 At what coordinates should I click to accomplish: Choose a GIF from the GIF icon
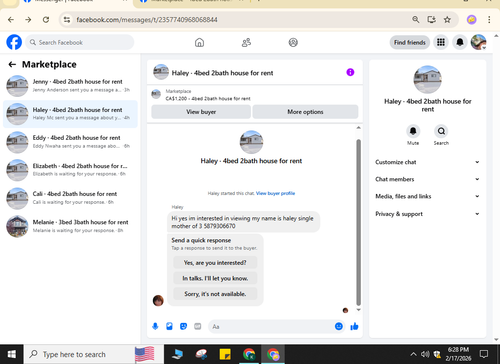point(198,326)
